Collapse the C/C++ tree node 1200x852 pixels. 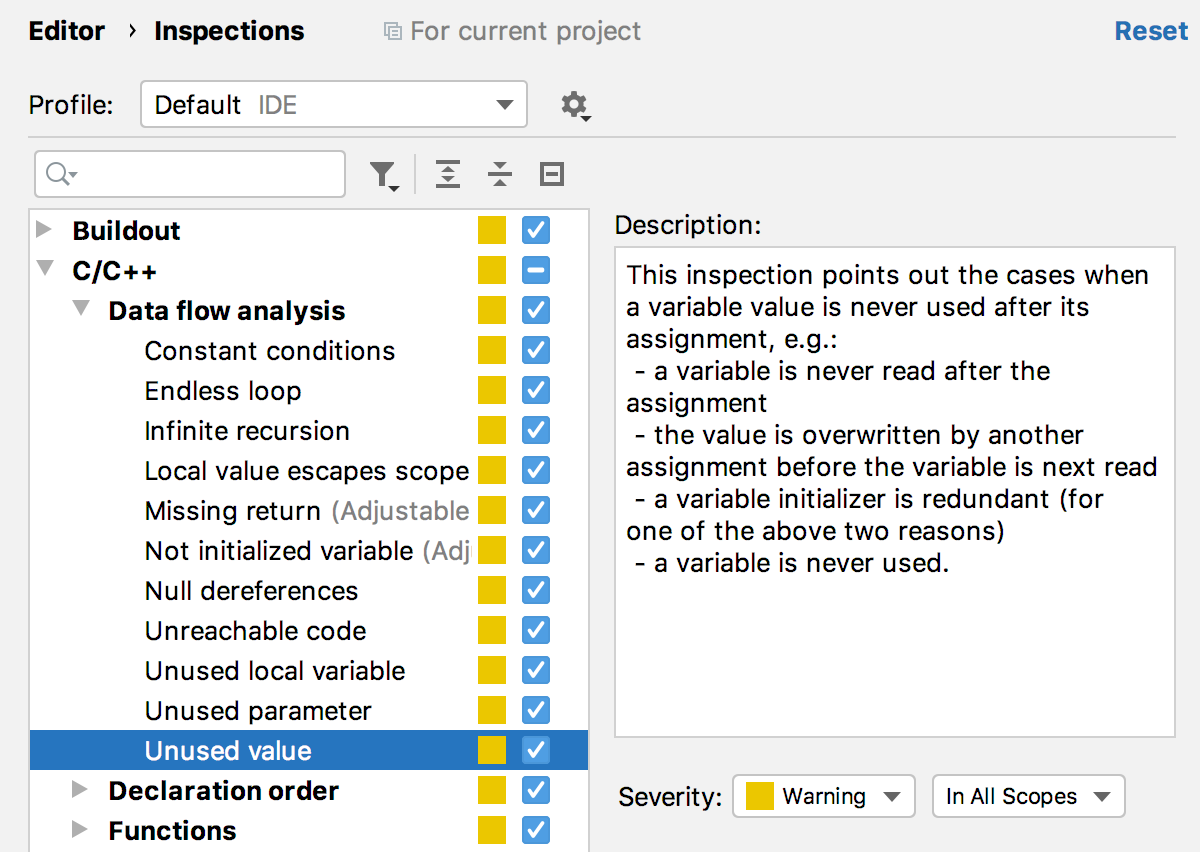tap(44, 269)
